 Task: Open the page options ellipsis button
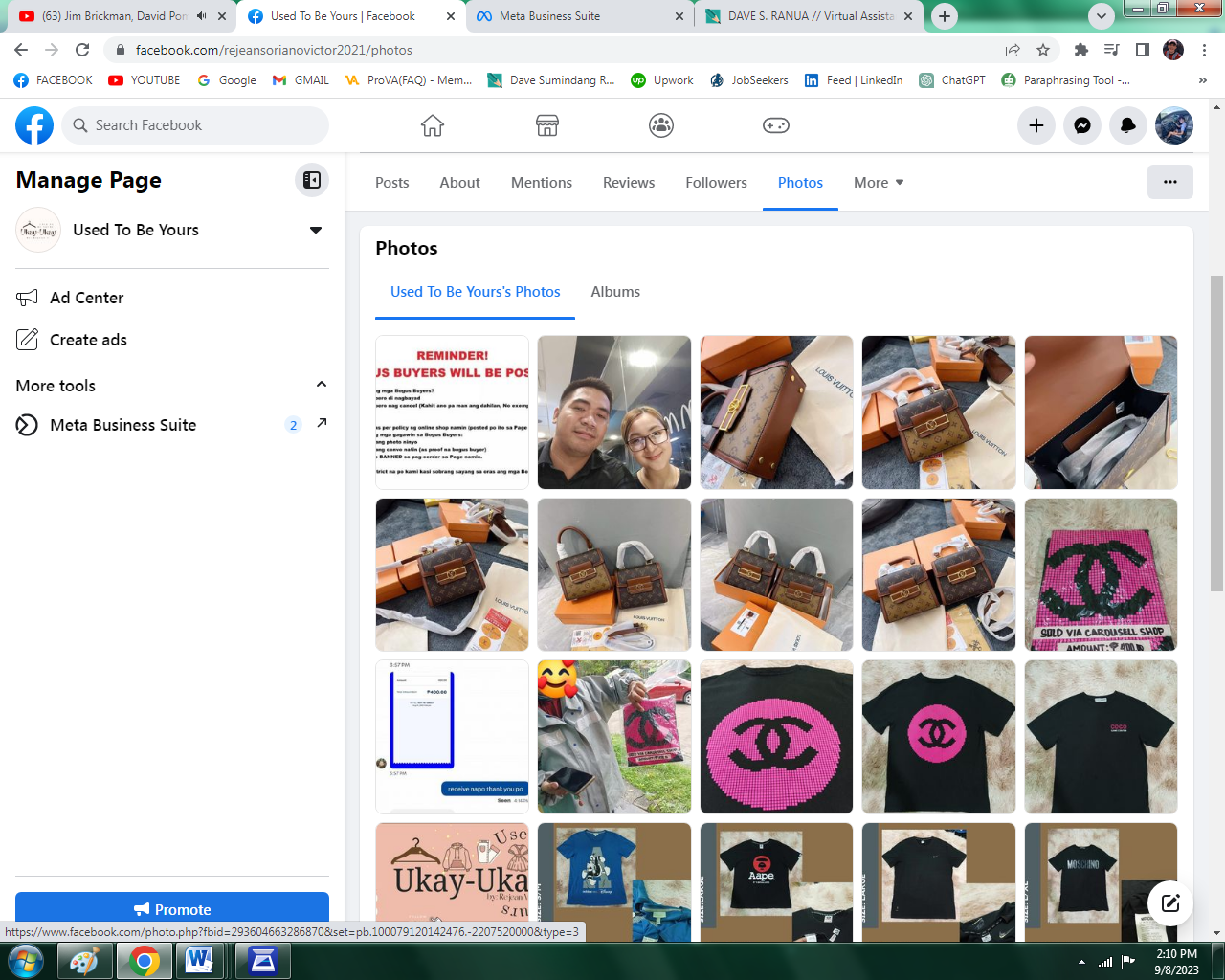coord(1170,182)
